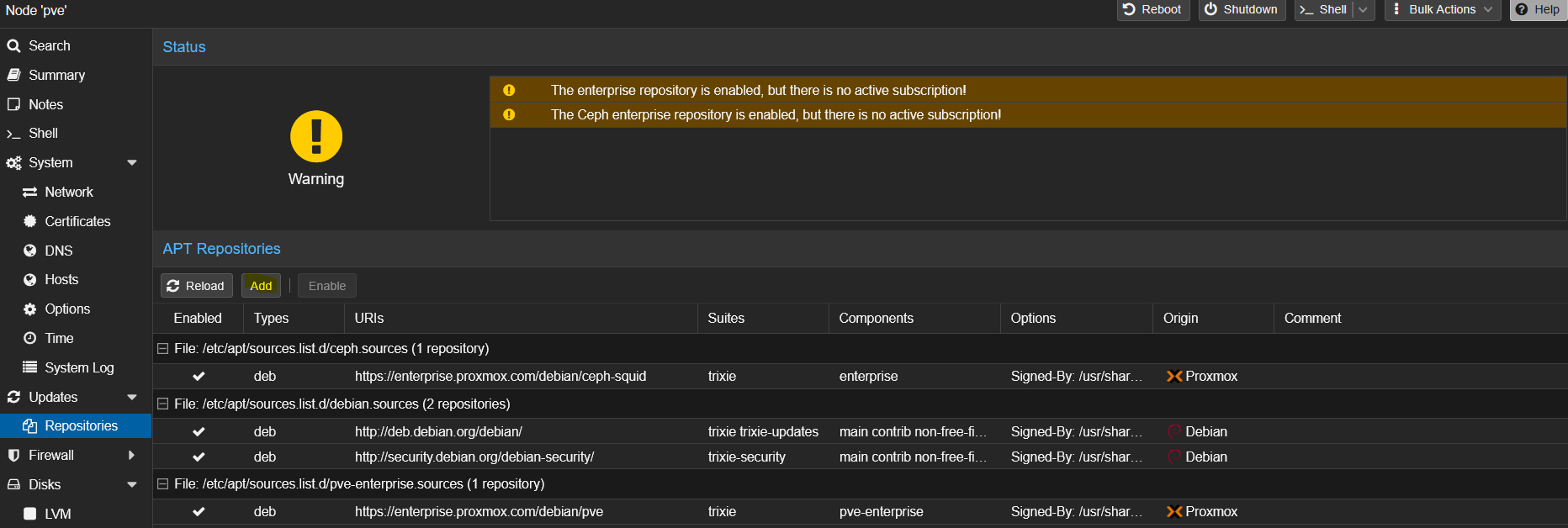The width and height of the screenshot is (1568, 528).
Task: Click the Reboot button
Action: pos(1153,9)
